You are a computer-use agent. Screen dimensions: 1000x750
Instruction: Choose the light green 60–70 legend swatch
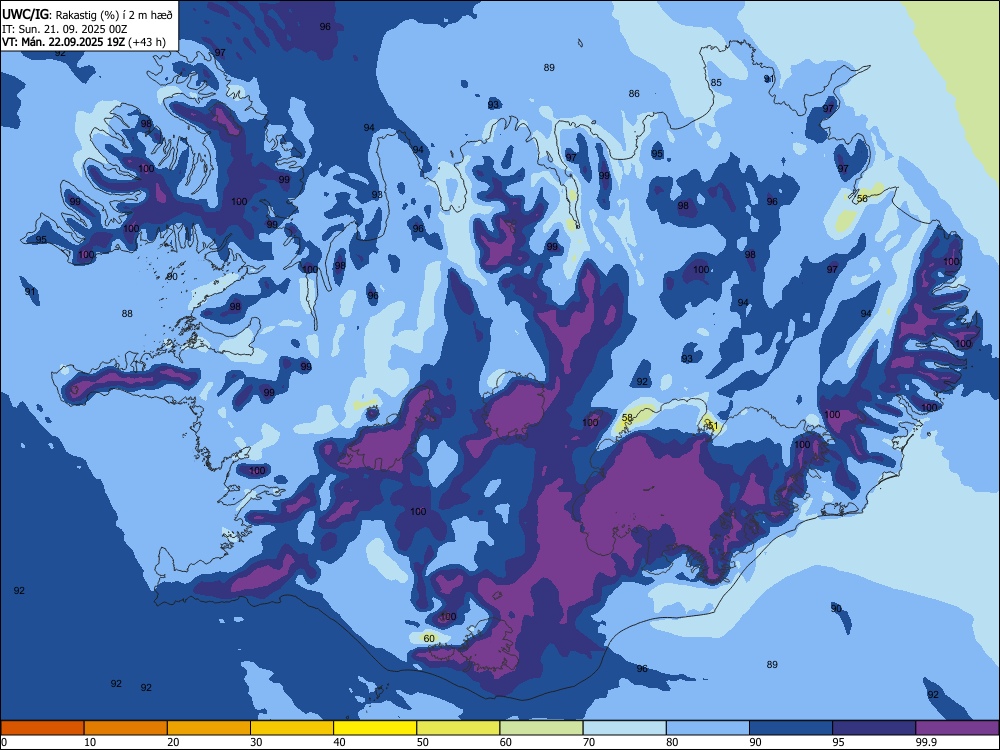(x=541, y=728)
